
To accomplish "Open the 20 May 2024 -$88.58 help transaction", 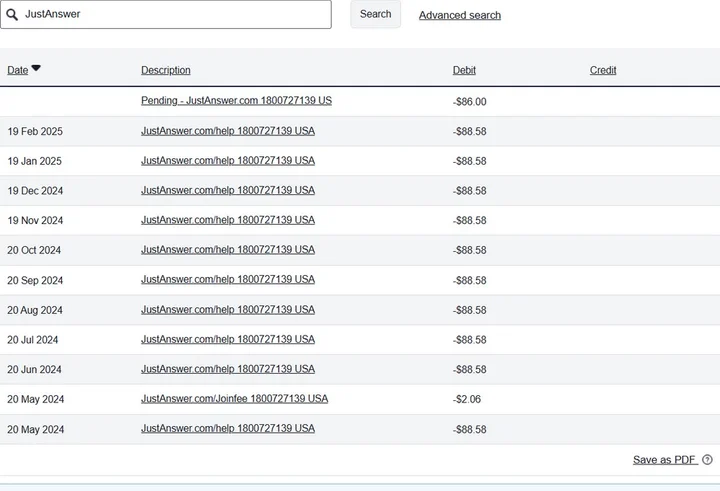I will click(x=228, y=429).
